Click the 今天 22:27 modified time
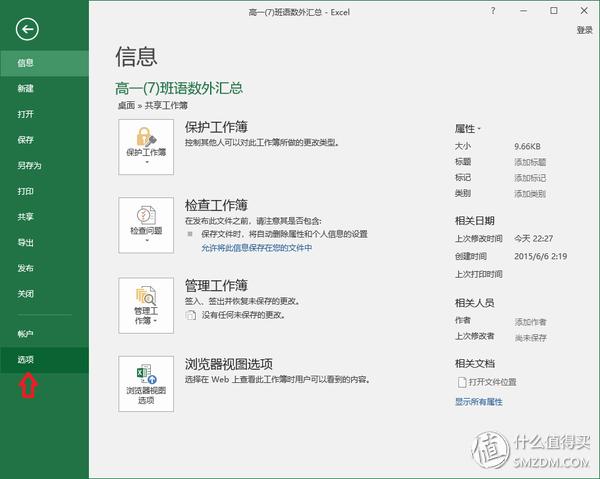Image resolution: width=600 pixels, height=479 pixels. tap(533, 239)
